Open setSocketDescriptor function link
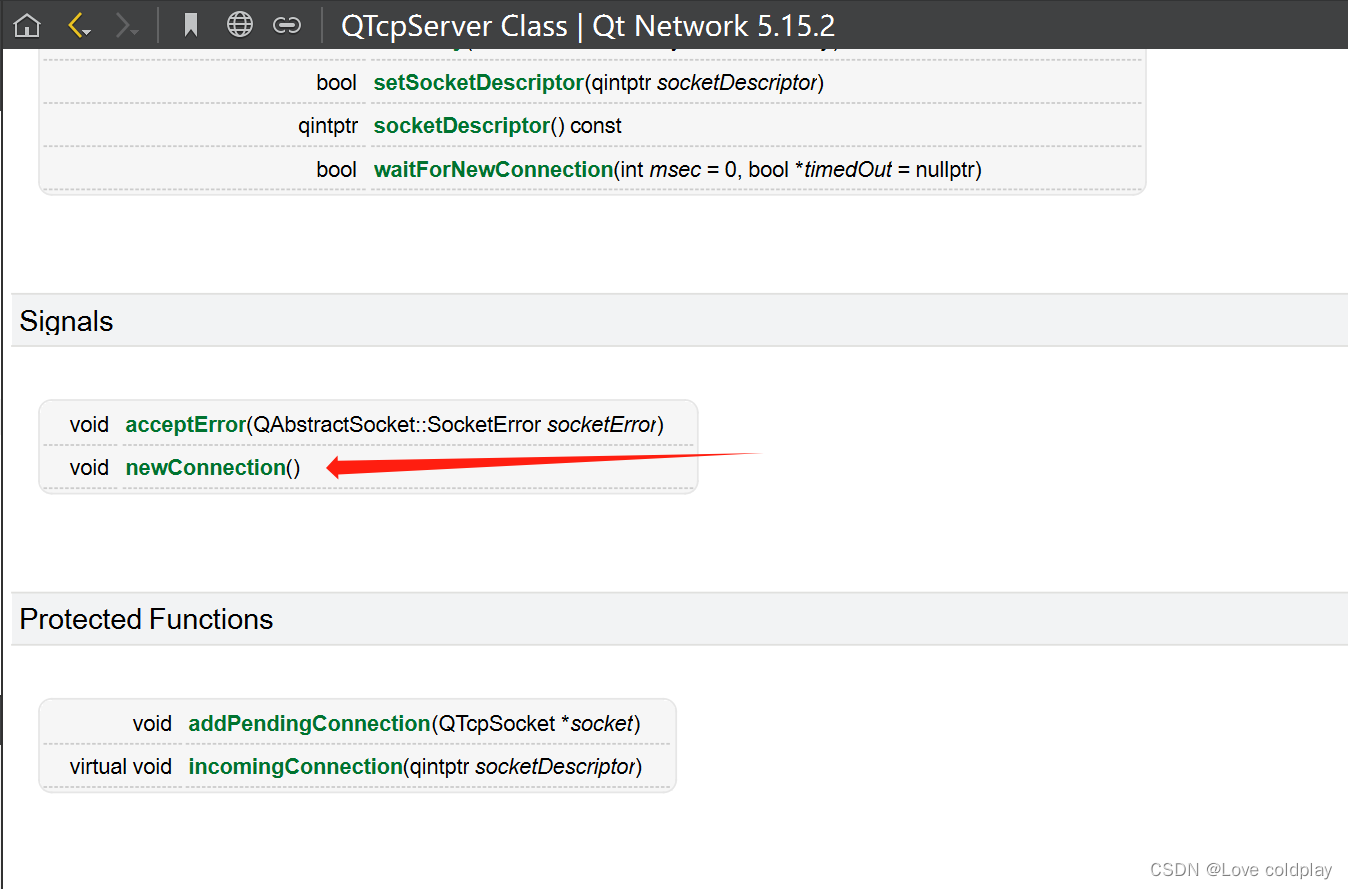Screen dimensions: 1348x889 pos(478,83)
